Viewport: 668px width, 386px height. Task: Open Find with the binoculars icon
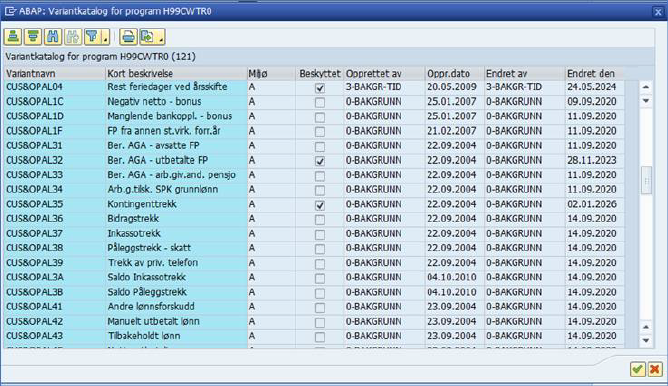[x=53, y=37]
